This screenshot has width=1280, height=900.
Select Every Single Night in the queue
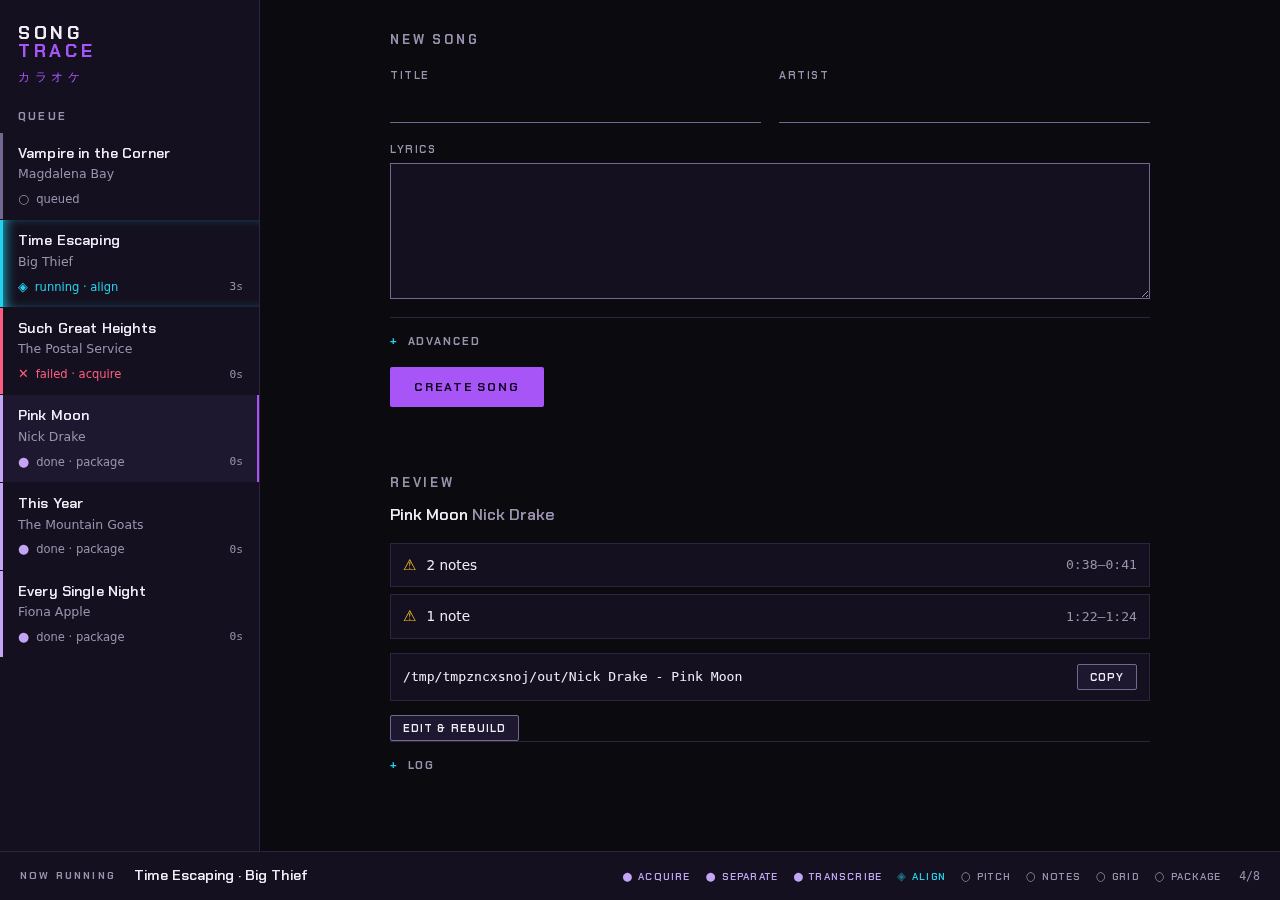[x=130, y=614]
